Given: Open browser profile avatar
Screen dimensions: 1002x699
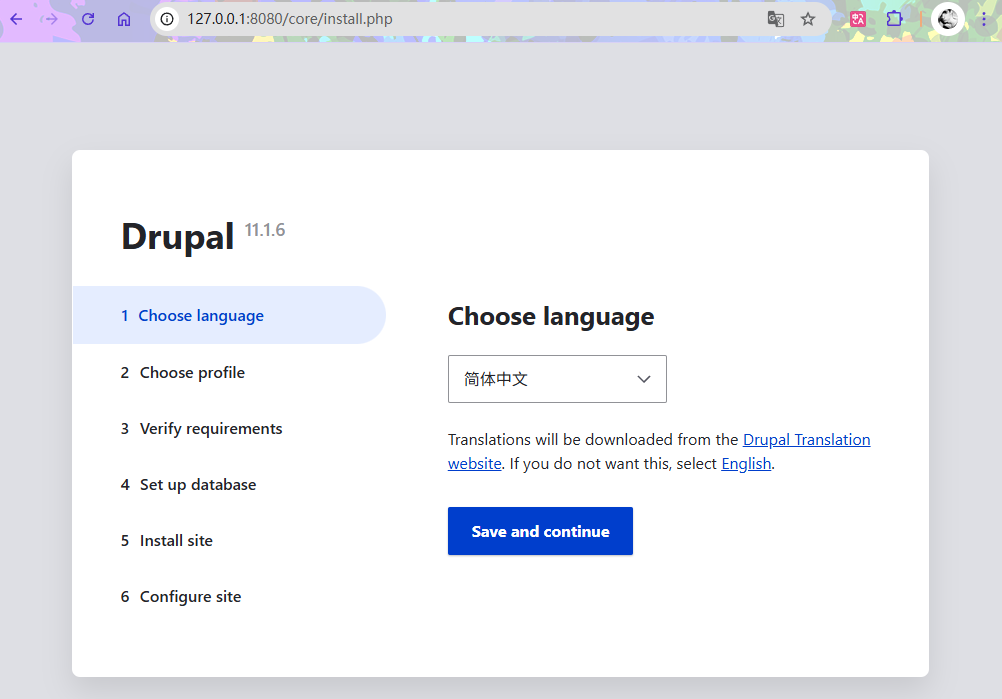Looking at the screenshot, I should pos(948,19).
